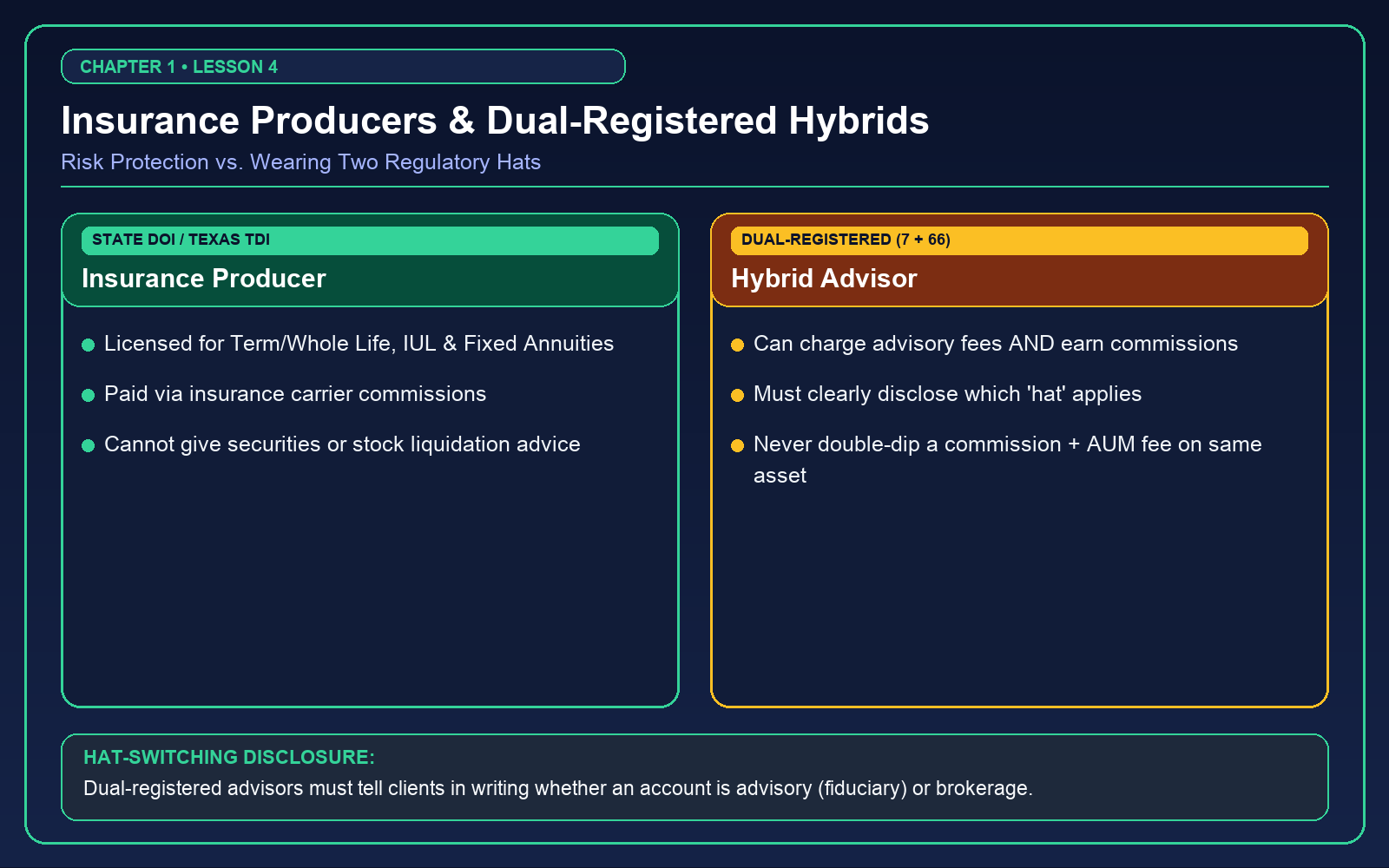Screen dimensions: 1389x868
Task: Click the 'Insurance Producer' card heading
Action: (x=204, y=279)
